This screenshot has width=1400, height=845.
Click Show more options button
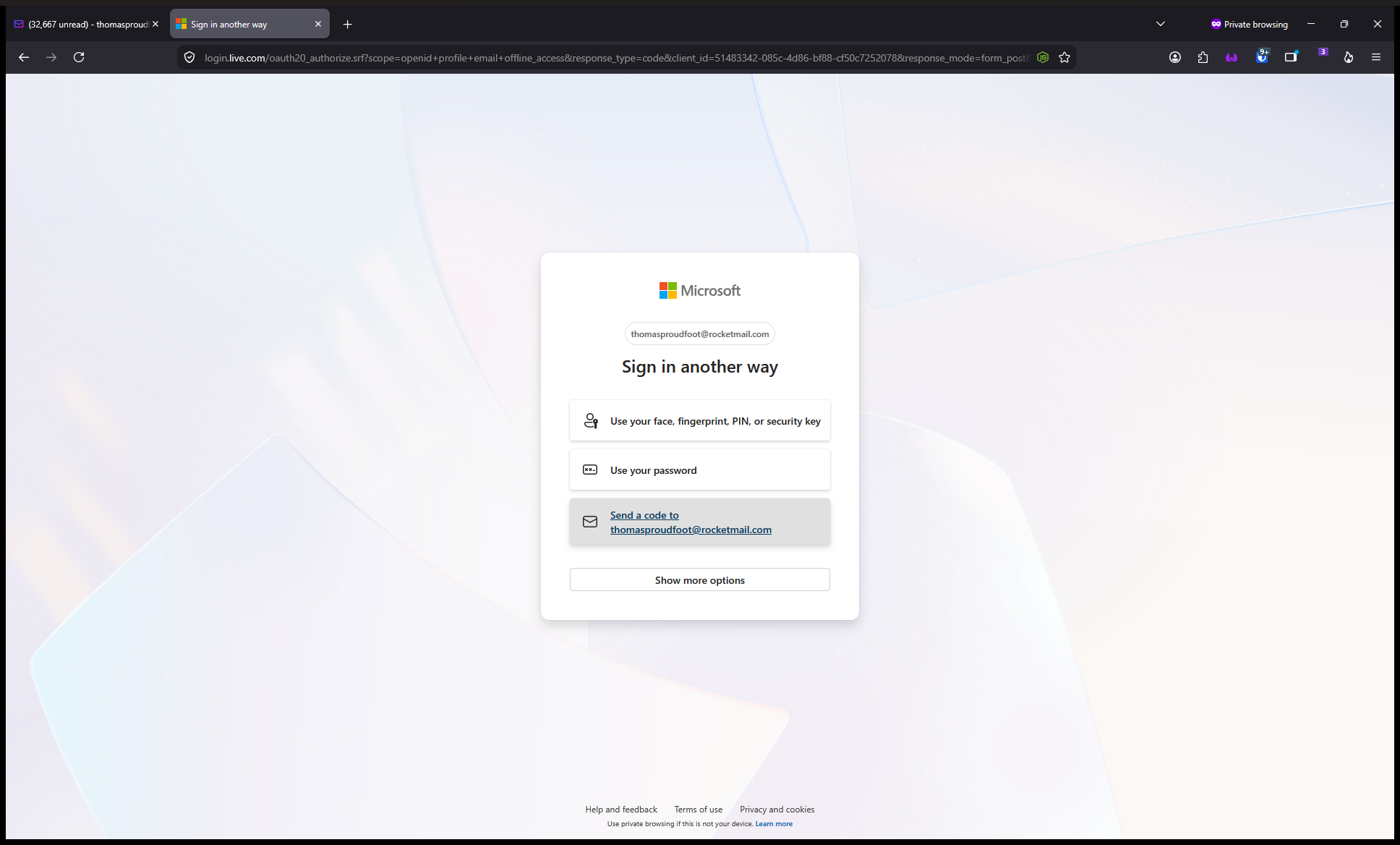coord(700,580)
